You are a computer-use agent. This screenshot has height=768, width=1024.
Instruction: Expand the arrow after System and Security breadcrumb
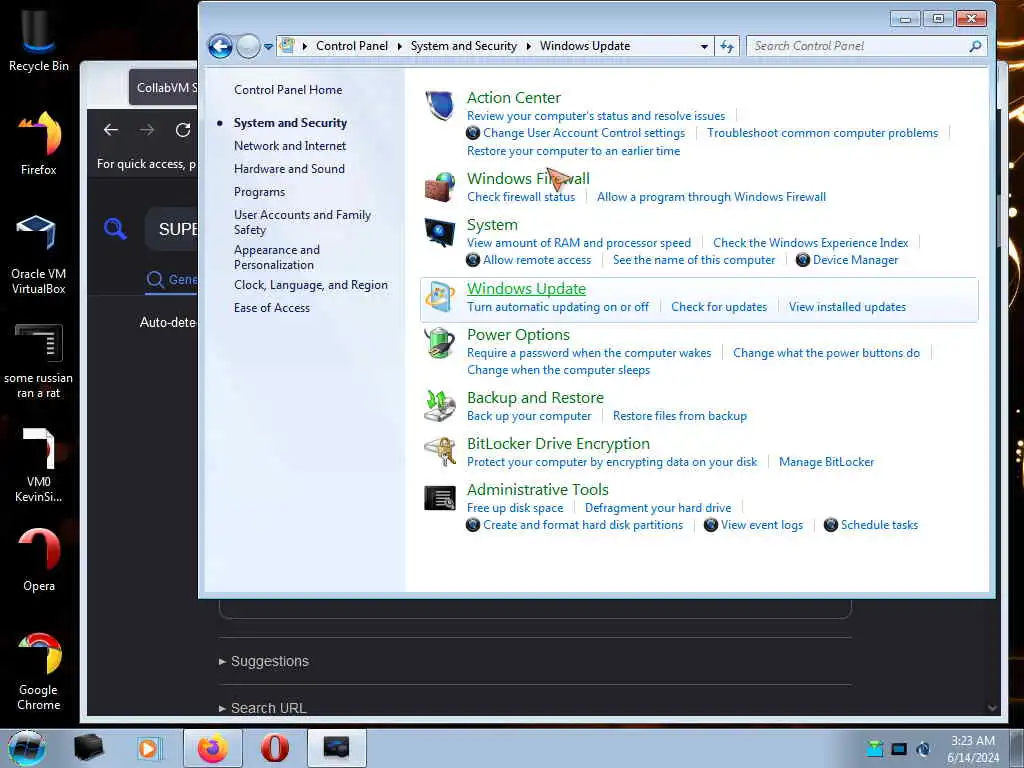(x=528, y=46)
